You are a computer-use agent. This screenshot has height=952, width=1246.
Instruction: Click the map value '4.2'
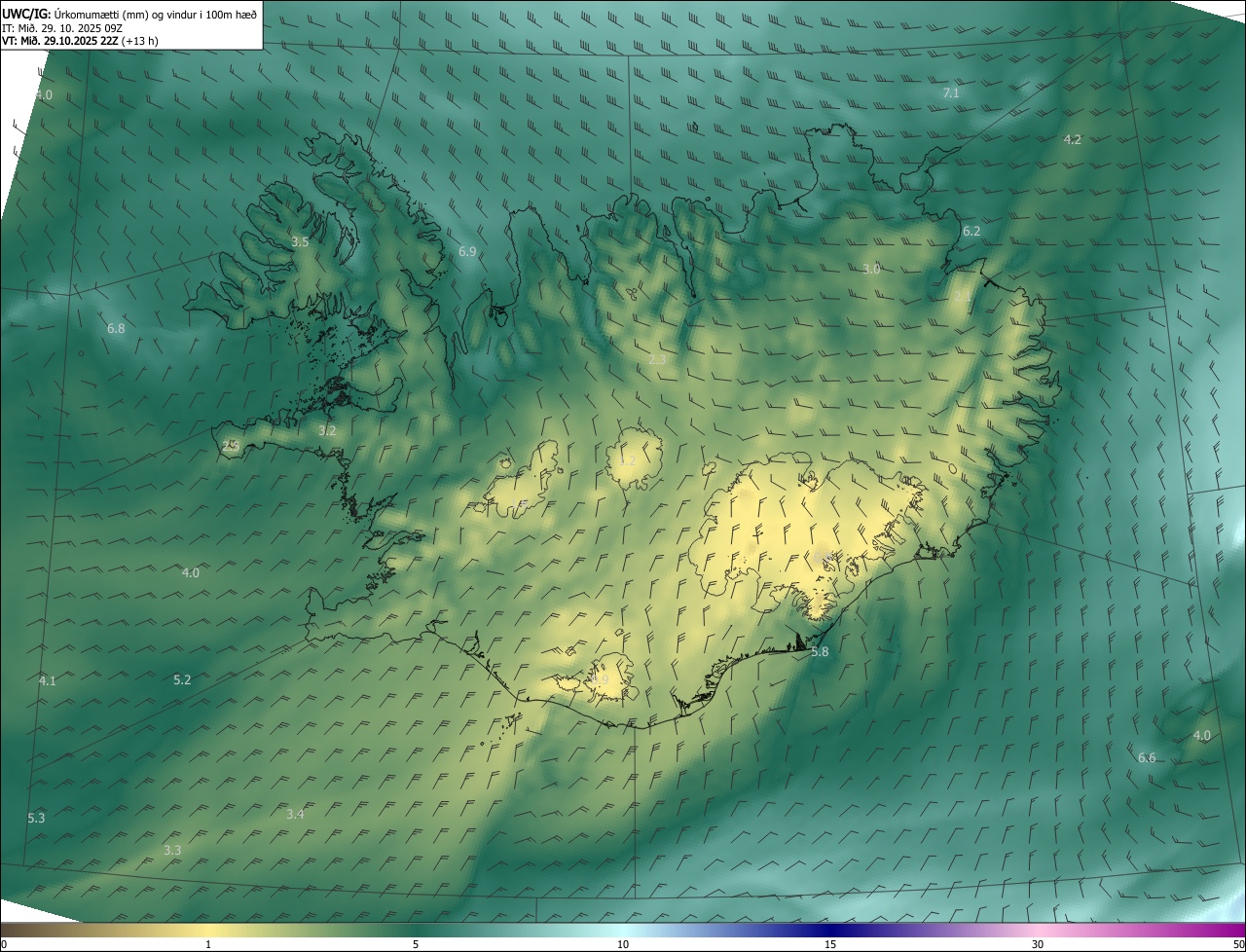point(1072,139)
